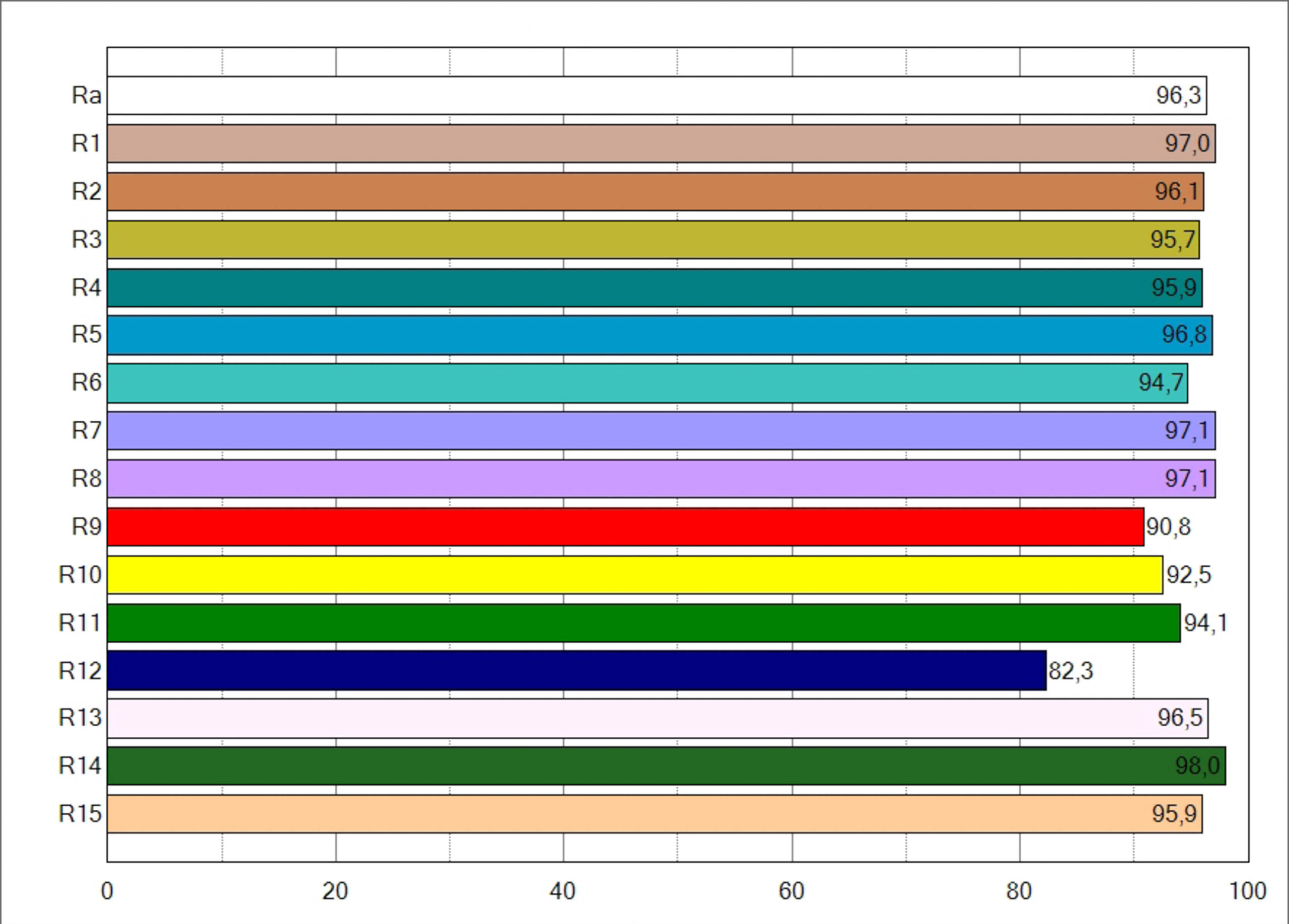Click the R12 navy blue bar
1289x924 pixels.
coord(577,671)
